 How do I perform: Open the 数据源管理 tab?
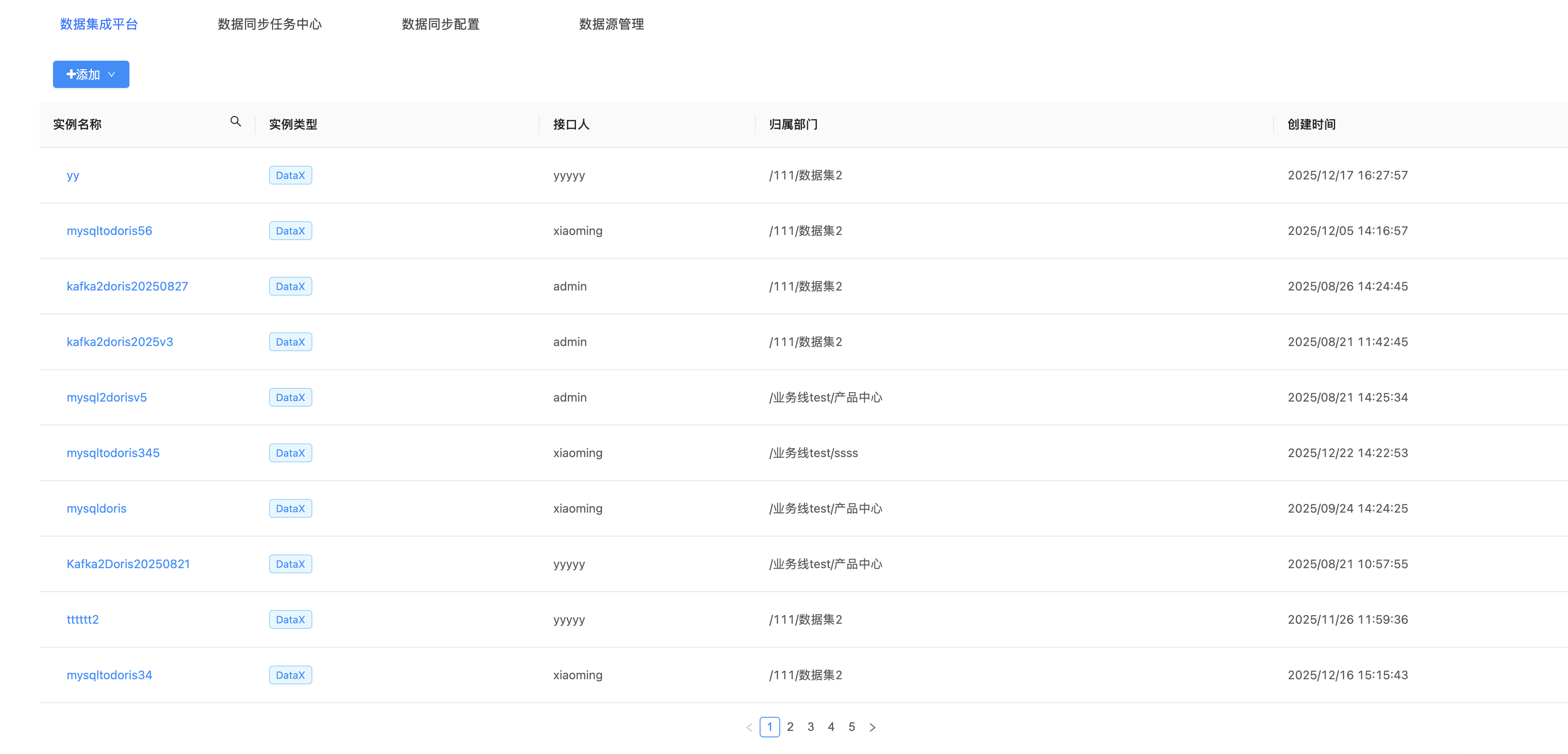[x=611, y=24]
